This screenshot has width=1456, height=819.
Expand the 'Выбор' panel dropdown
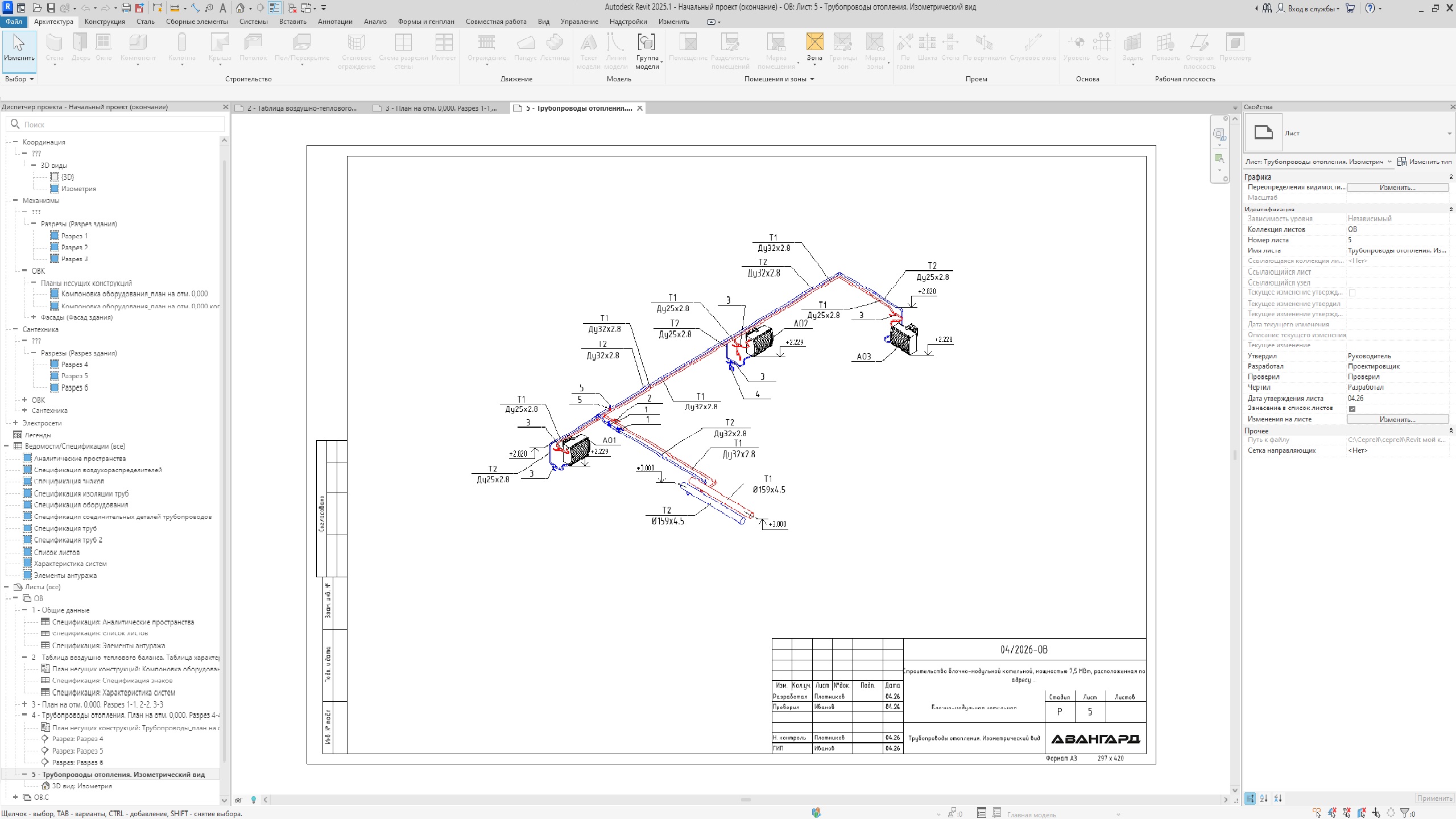point(20,79)
